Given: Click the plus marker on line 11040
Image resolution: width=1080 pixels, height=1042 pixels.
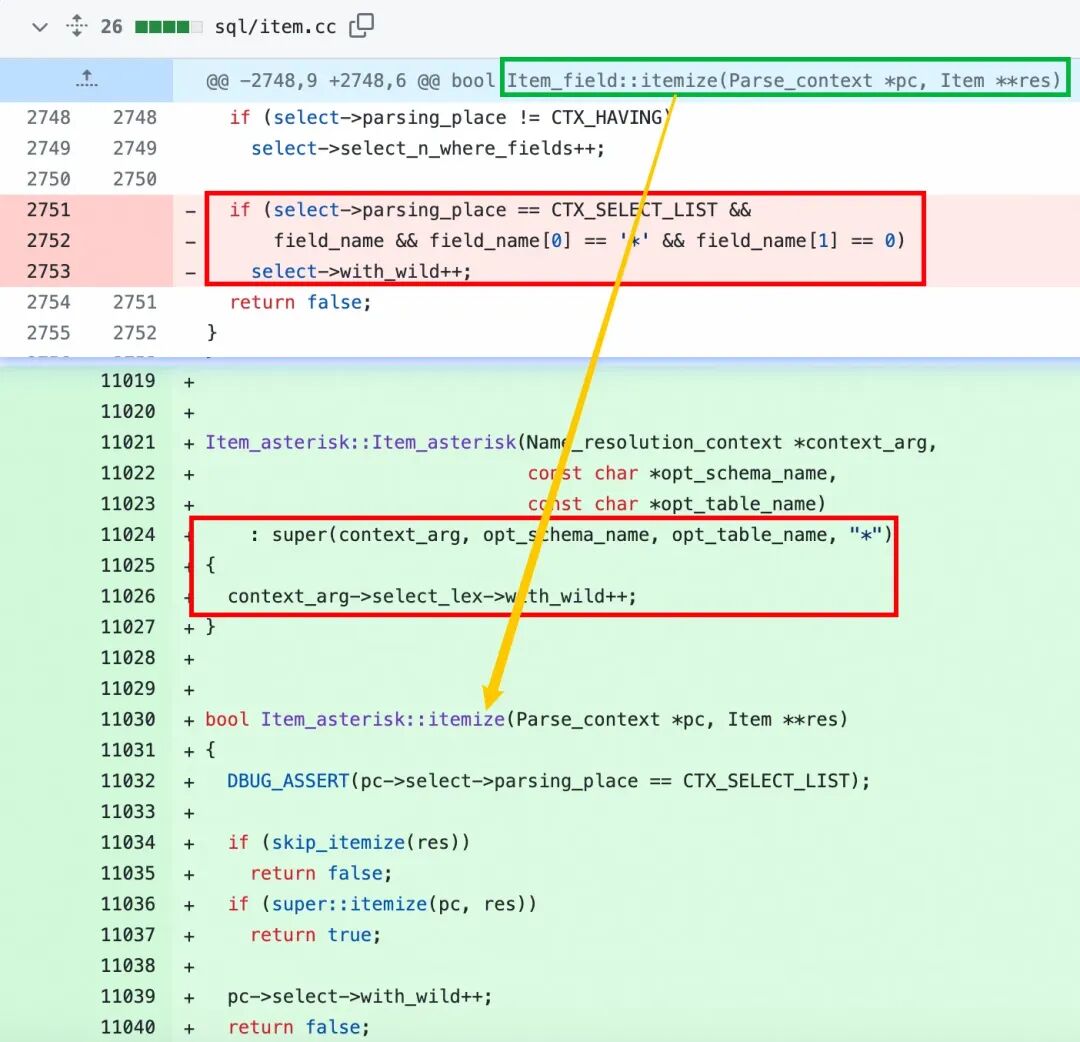Looking at the screenshot, I should point(189,1028).
